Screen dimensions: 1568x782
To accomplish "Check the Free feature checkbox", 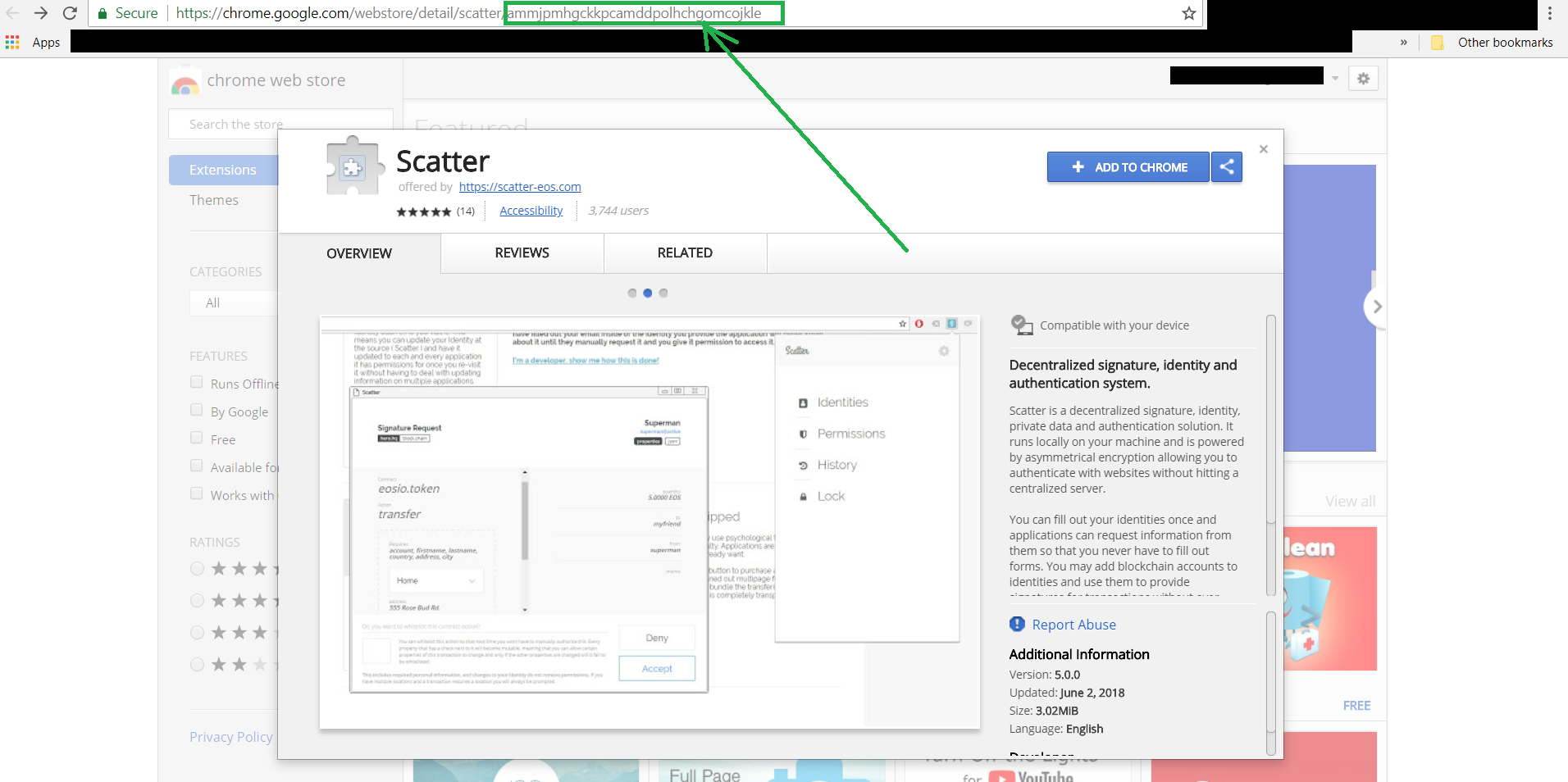I will [196, 438].
